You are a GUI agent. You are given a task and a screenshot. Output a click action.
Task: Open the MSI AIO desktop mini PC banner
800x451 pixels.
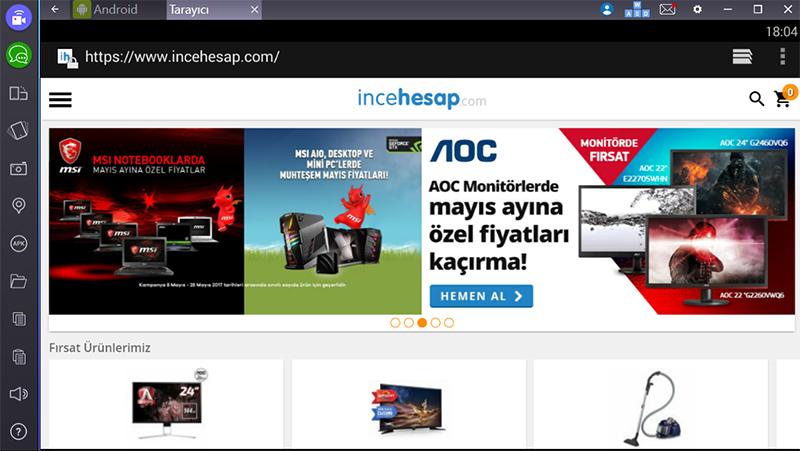point(333,221)
